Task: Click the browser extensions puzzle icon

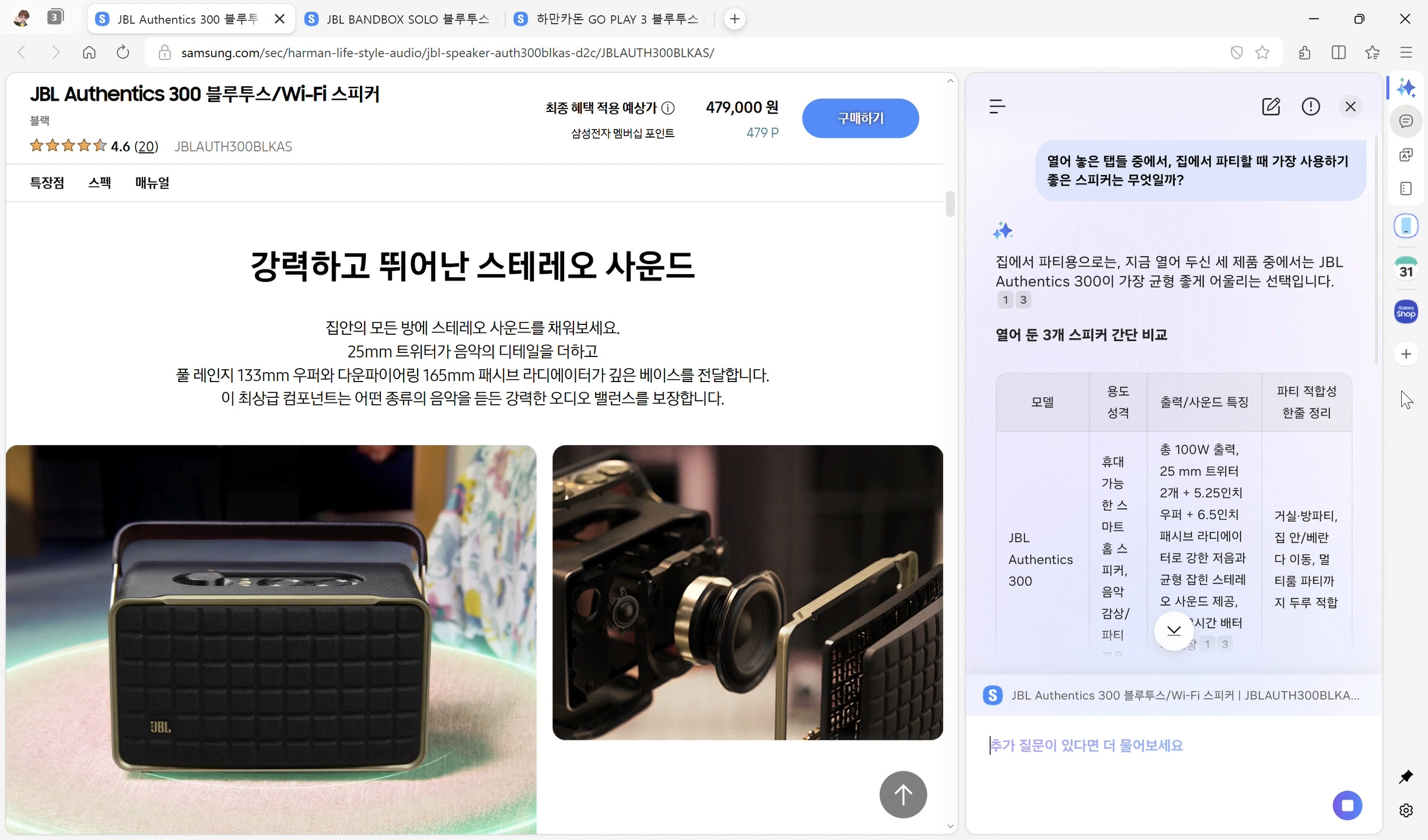Action: (x=1305, y=52)
